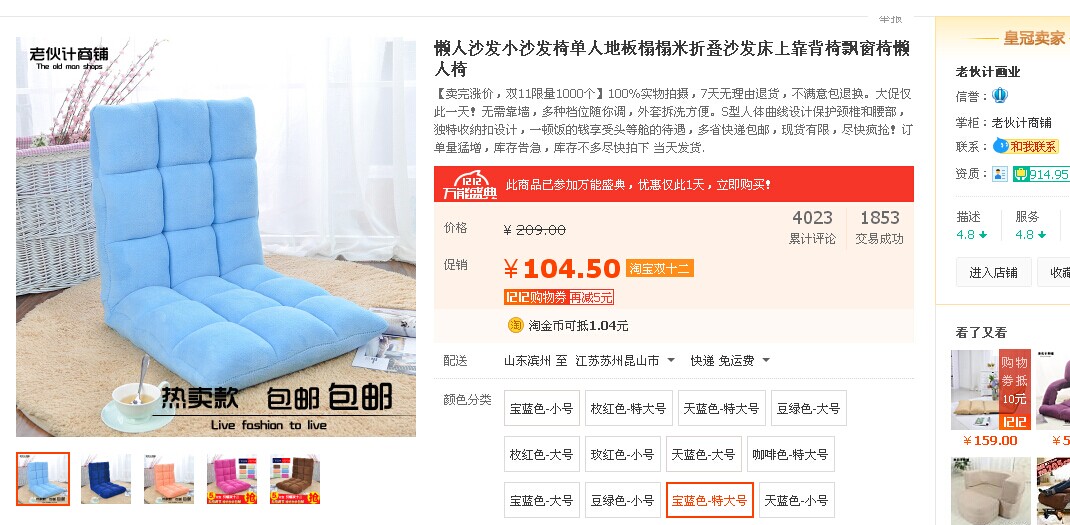Expand the delivery city 昆山市 dropdown
This screenshot has width=1070, height=525.
click(671, 360)
